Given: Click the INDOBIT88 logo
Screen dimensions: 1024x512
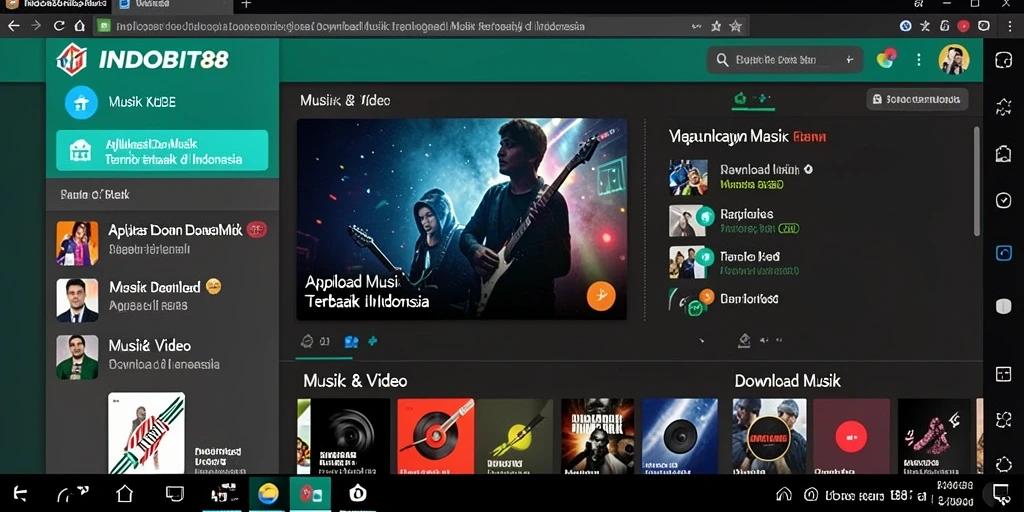Looking at the screenshot, I should 142,59.
